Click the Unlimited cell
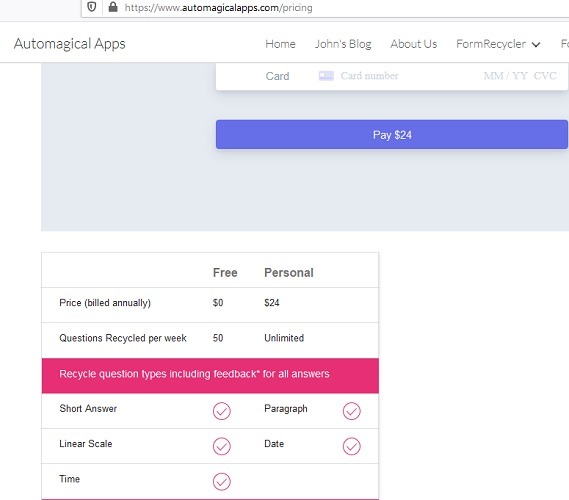This screenshot has width=569, height=500. click(284, 338)
